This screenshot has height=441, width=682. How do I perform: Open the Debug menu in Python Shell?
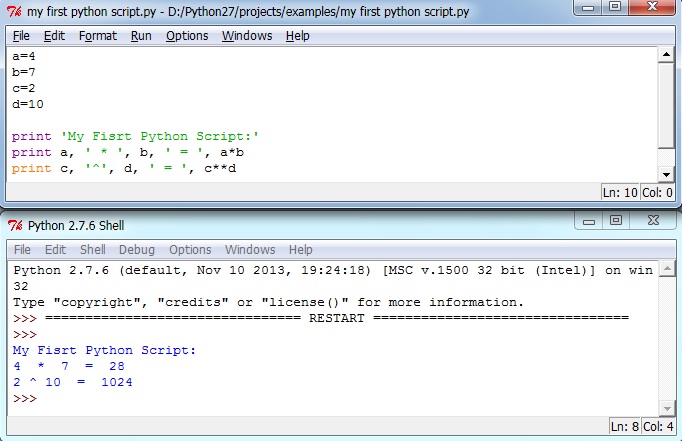pyautogui.click(x=137, y=250)
